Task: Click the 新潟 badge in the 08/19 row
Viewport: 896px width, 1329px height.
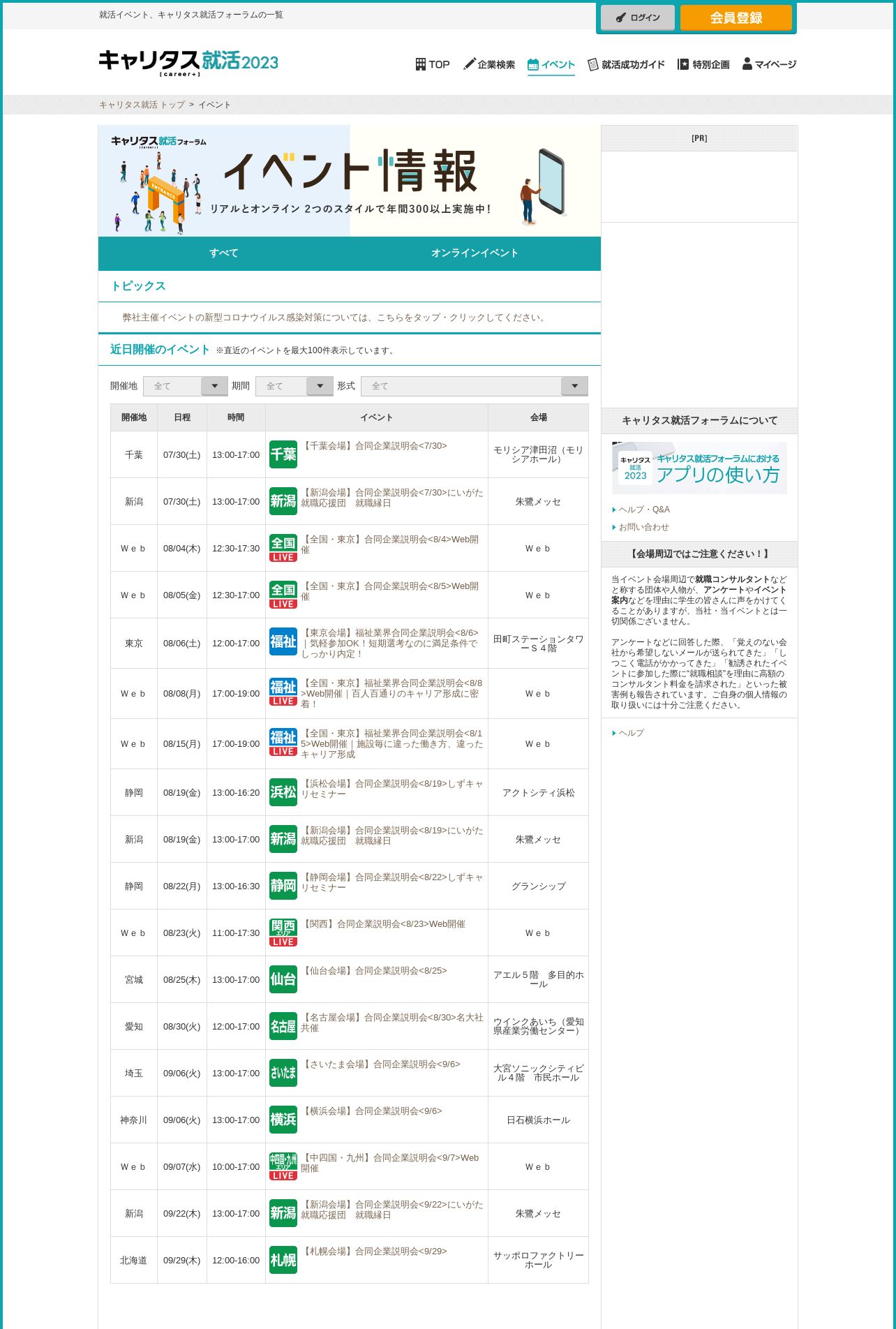Action: (x=283, y=839)
